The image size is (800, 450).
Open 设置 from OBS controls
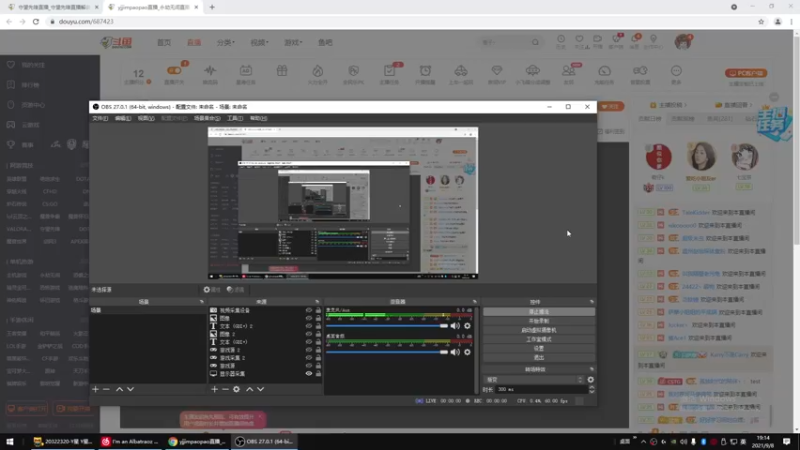pos(539,348)
